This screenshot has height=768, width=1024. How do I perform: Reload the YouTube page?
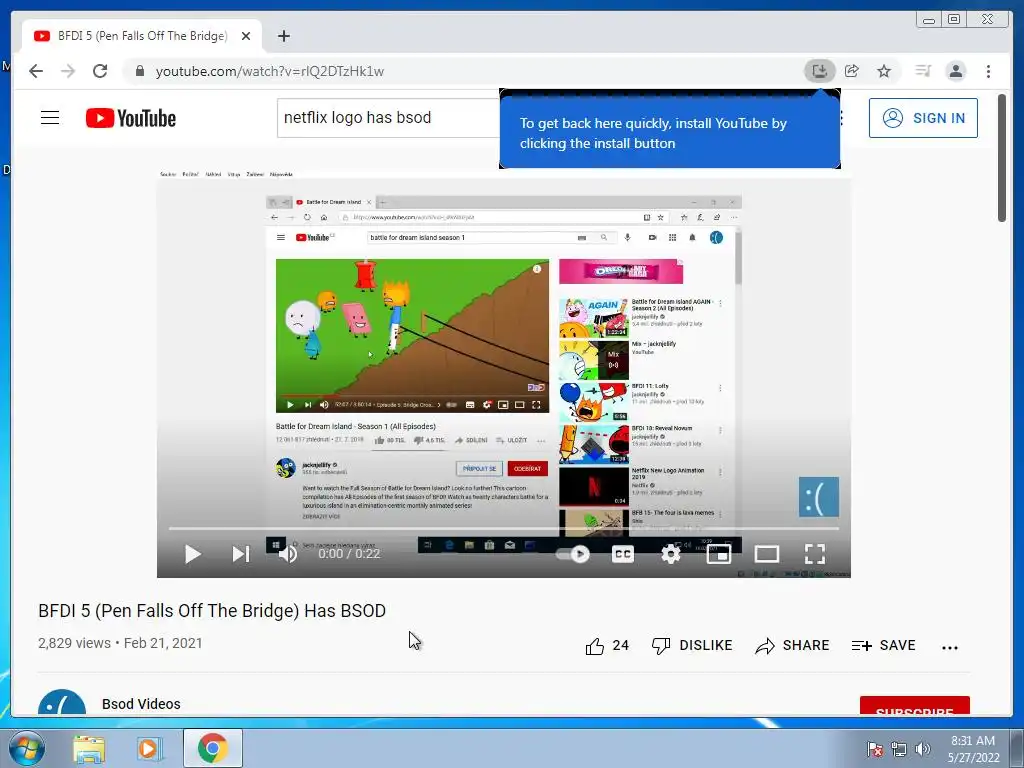100,71
